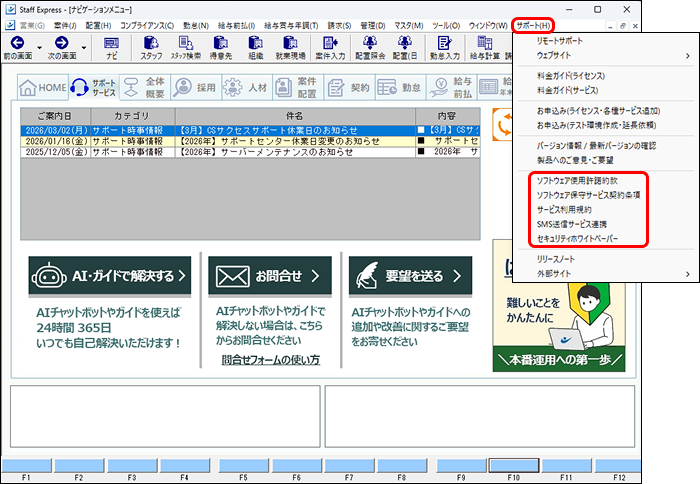The width and height of the screenshot is (700, 484).
Task: Open ソフトウェア使用許諾約款
Action: 577,180
